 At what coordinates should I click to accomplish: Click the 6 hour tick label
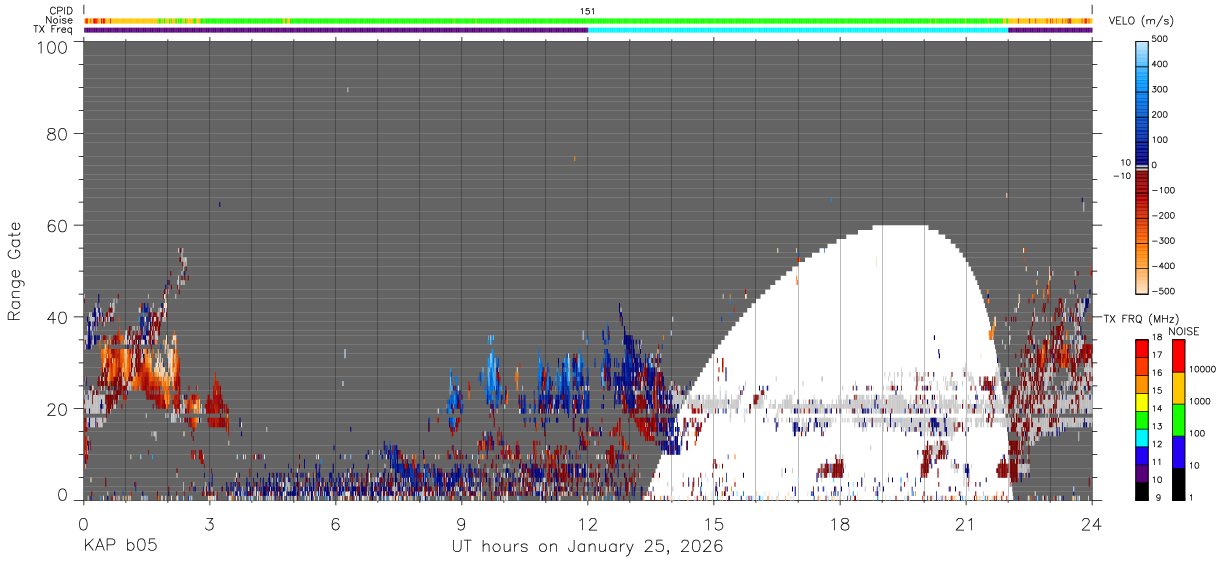[336, 523]
